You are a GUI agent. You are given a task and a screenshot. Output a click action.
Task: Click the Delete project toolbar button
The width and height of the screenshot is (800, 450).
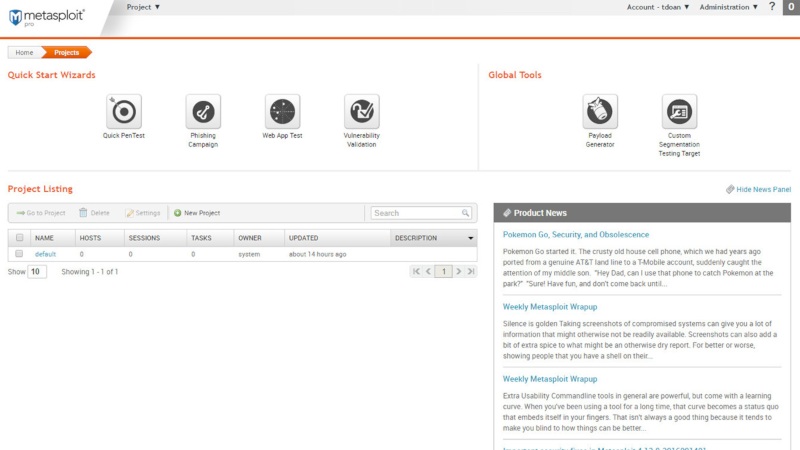point(94,213)
